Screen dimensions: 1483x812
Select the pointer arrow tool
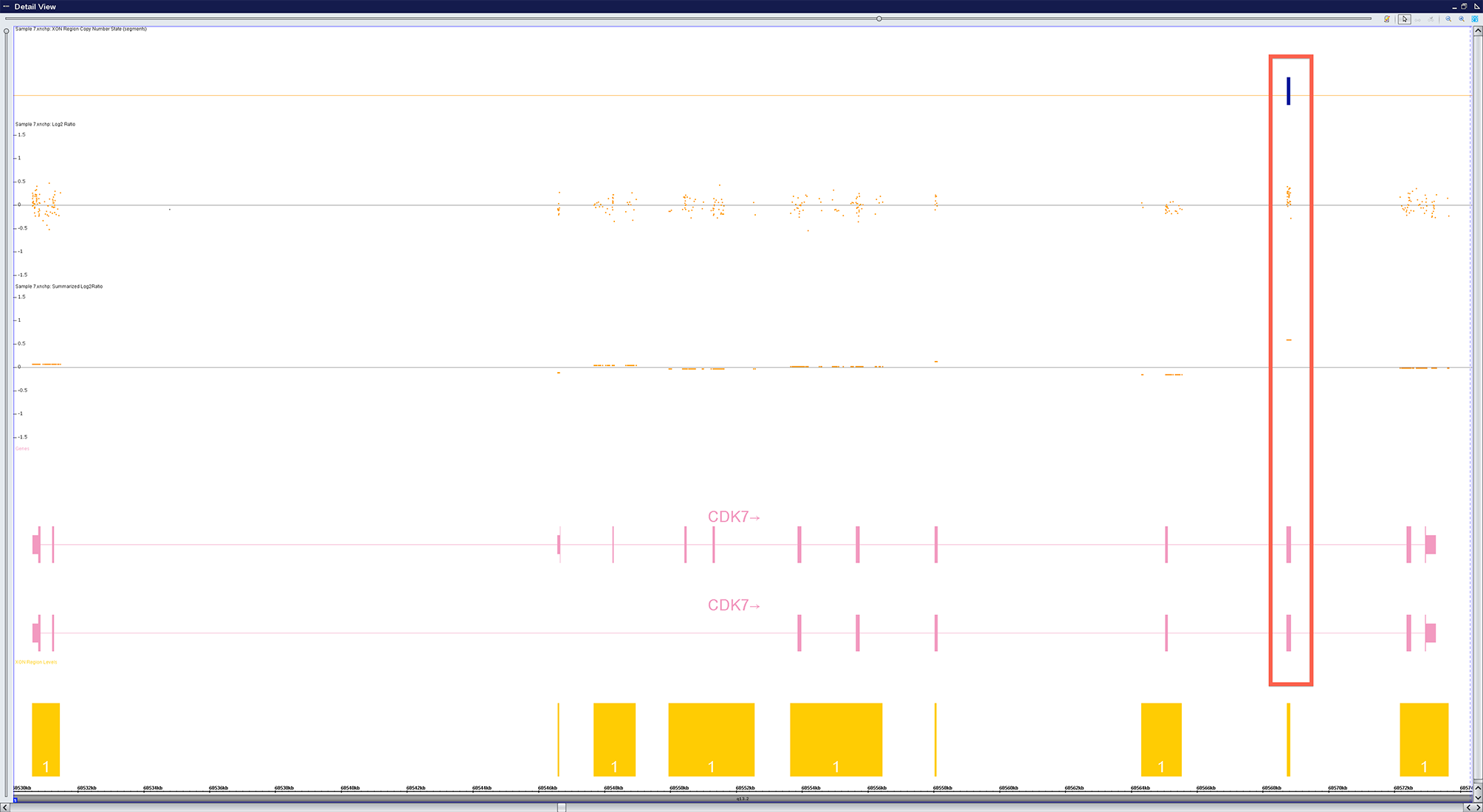(1405, 19)
